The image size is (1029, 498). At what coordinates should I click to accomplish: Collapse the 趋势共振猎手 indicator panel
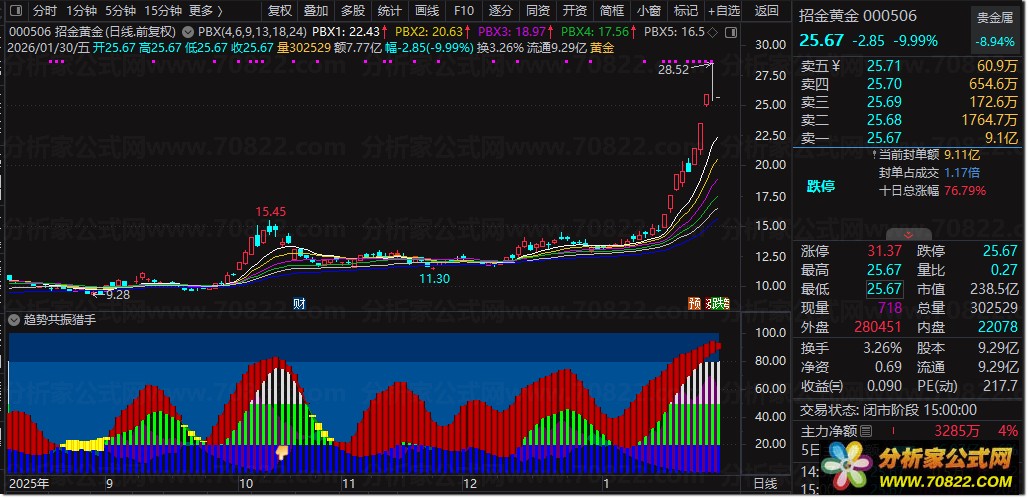coord(14,320)
